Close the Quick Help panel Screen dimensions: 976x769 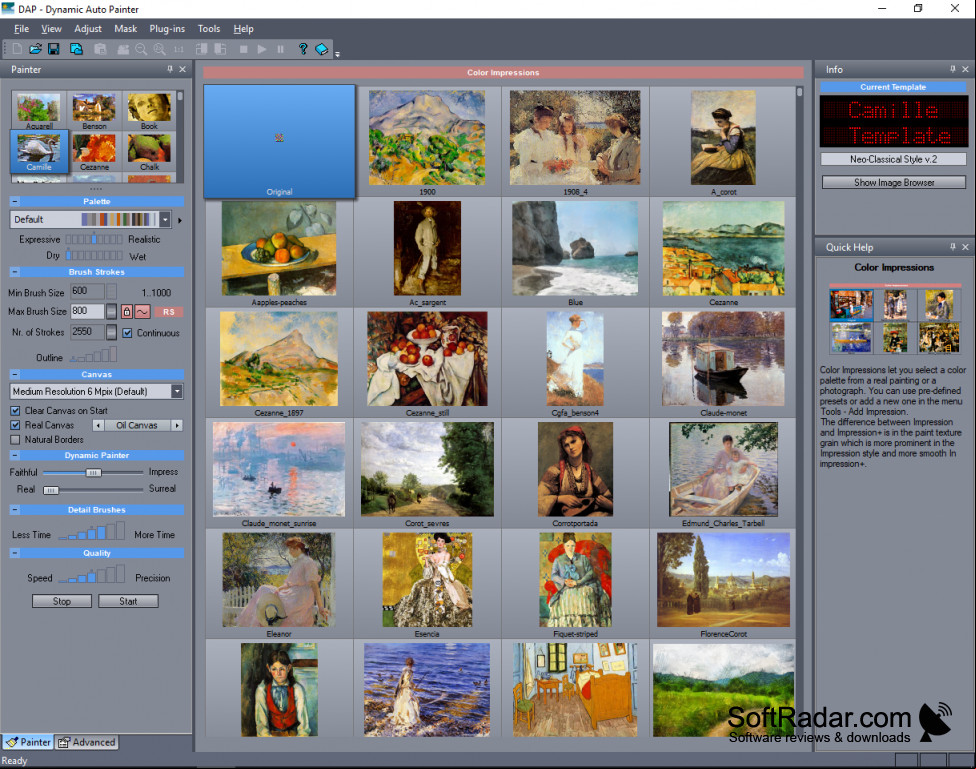pyautogui.click(x=965, y=247)
